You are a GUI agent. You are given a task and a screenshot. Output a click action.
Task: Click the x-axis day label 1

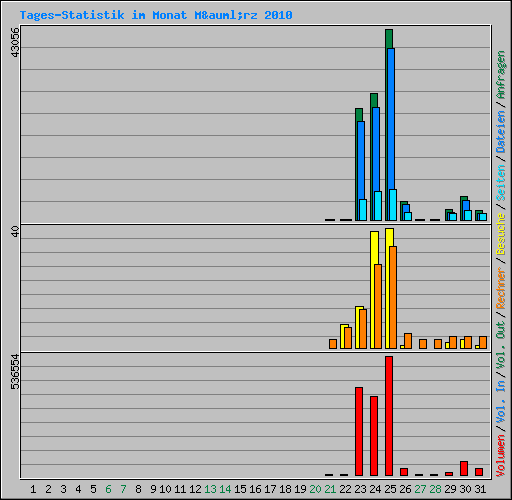coord(33,489)
